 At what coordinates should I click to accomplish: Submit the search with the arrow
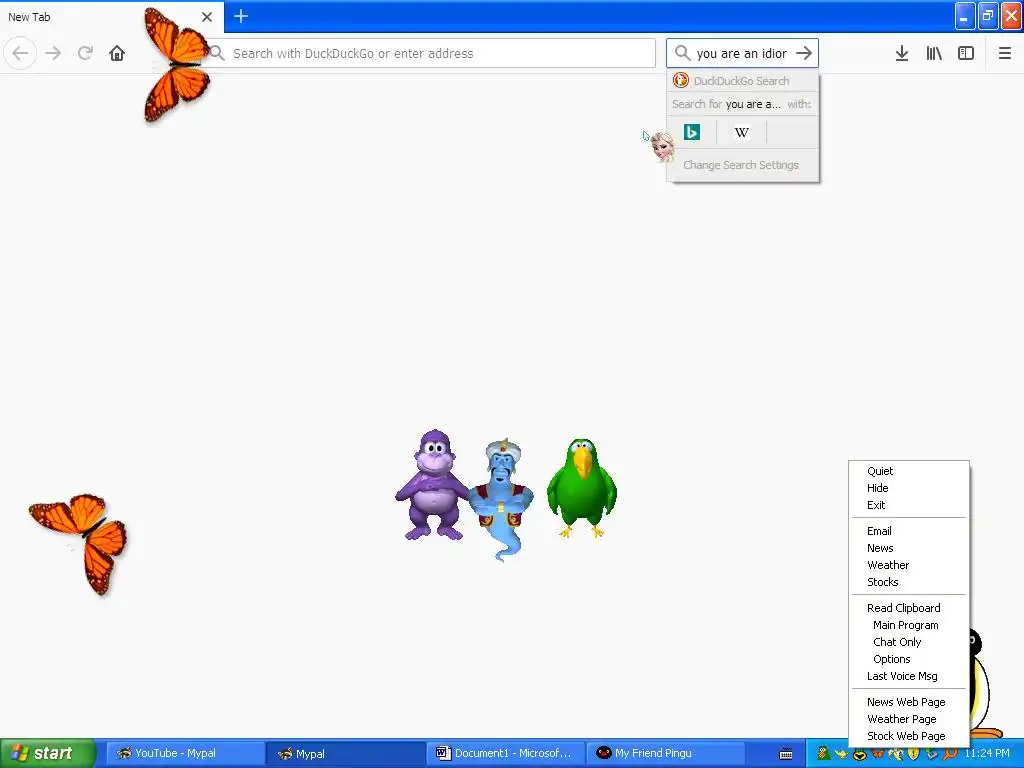tap(804, 54)
